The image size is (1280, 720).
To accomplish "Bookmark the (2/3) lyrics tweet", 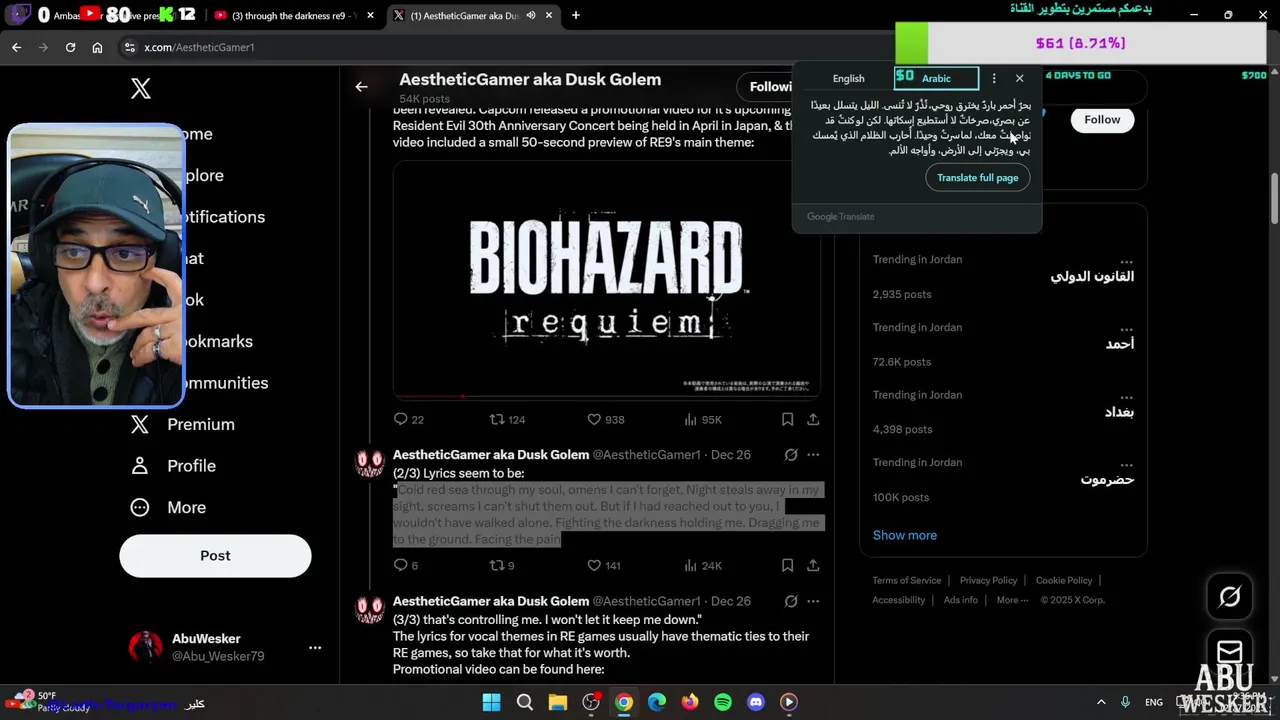I will (787, 565).
